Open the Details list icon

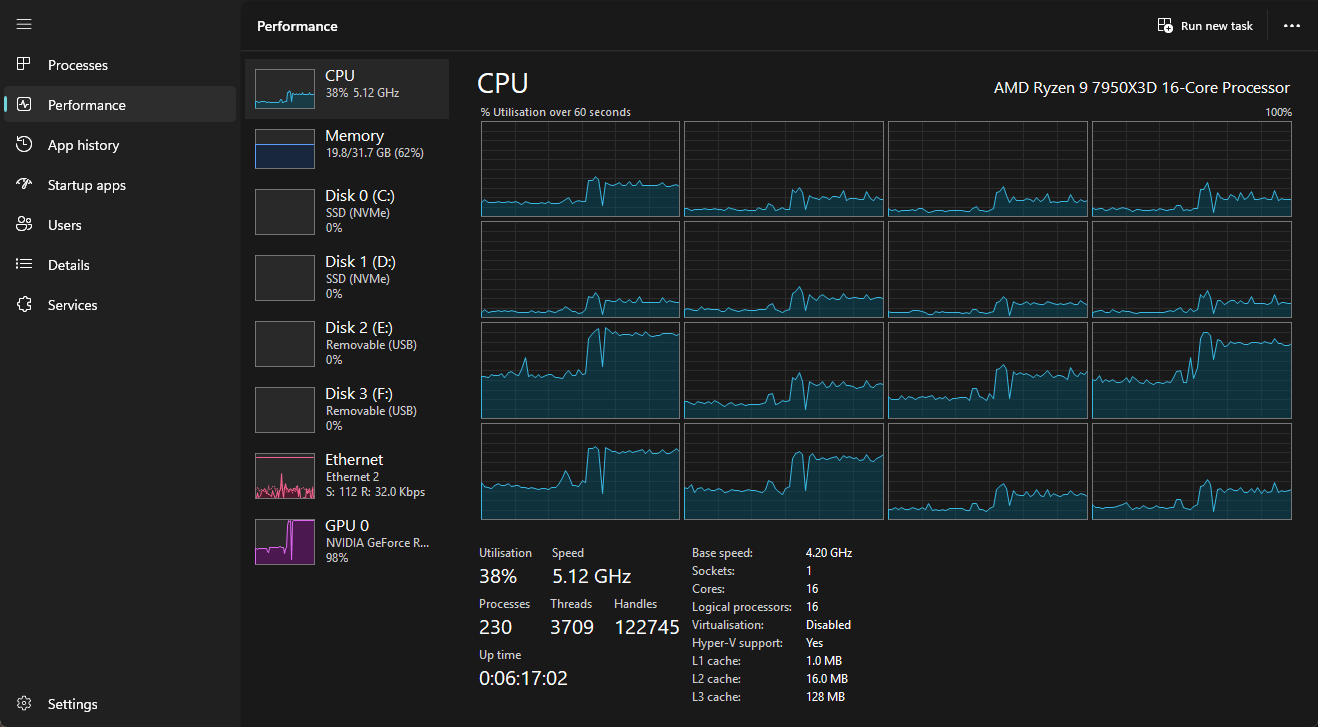[25, 265]
